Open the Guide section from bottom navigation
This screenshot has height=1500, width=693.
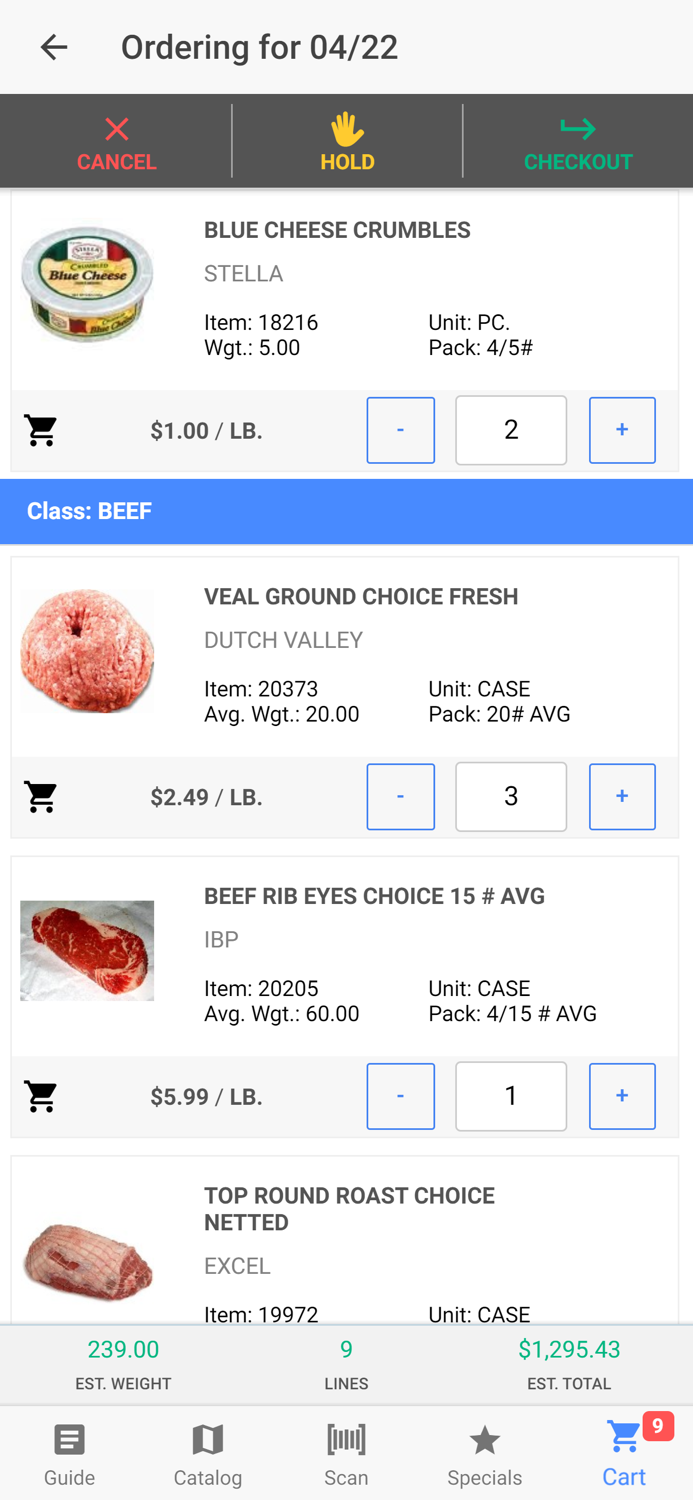(69, 1454)
